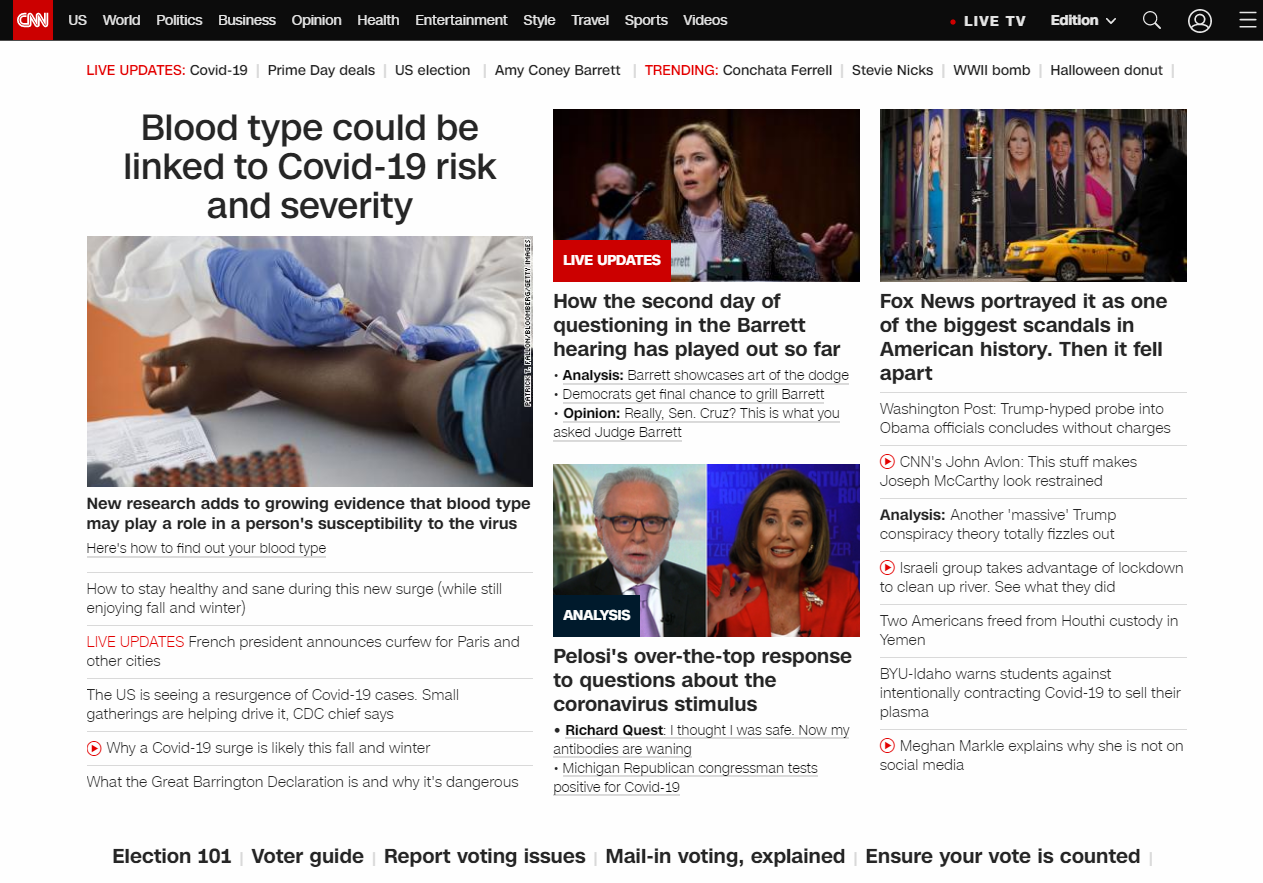Screen dimensions: 1263x883
Task: Click the Barrett hearing thumbnail image
Action: (706, 195)
